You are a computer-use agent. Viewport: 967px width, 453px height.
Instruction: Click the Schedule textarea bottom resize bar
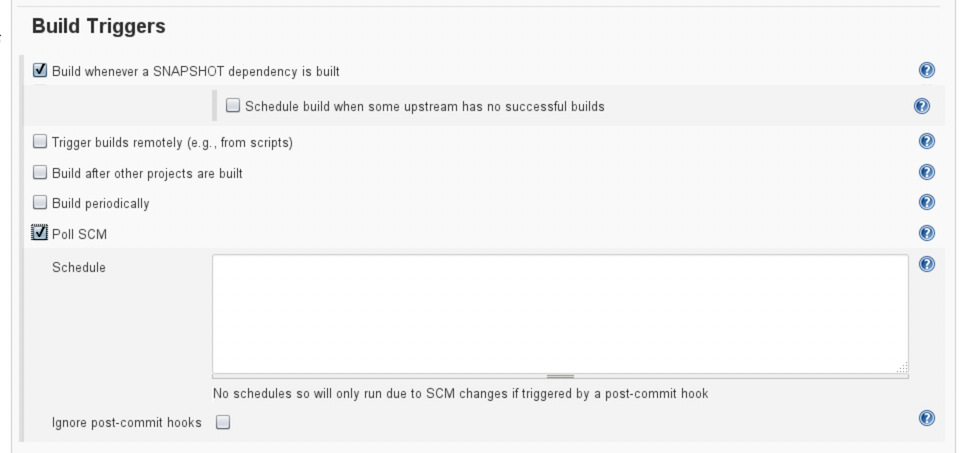click(560, 376)
